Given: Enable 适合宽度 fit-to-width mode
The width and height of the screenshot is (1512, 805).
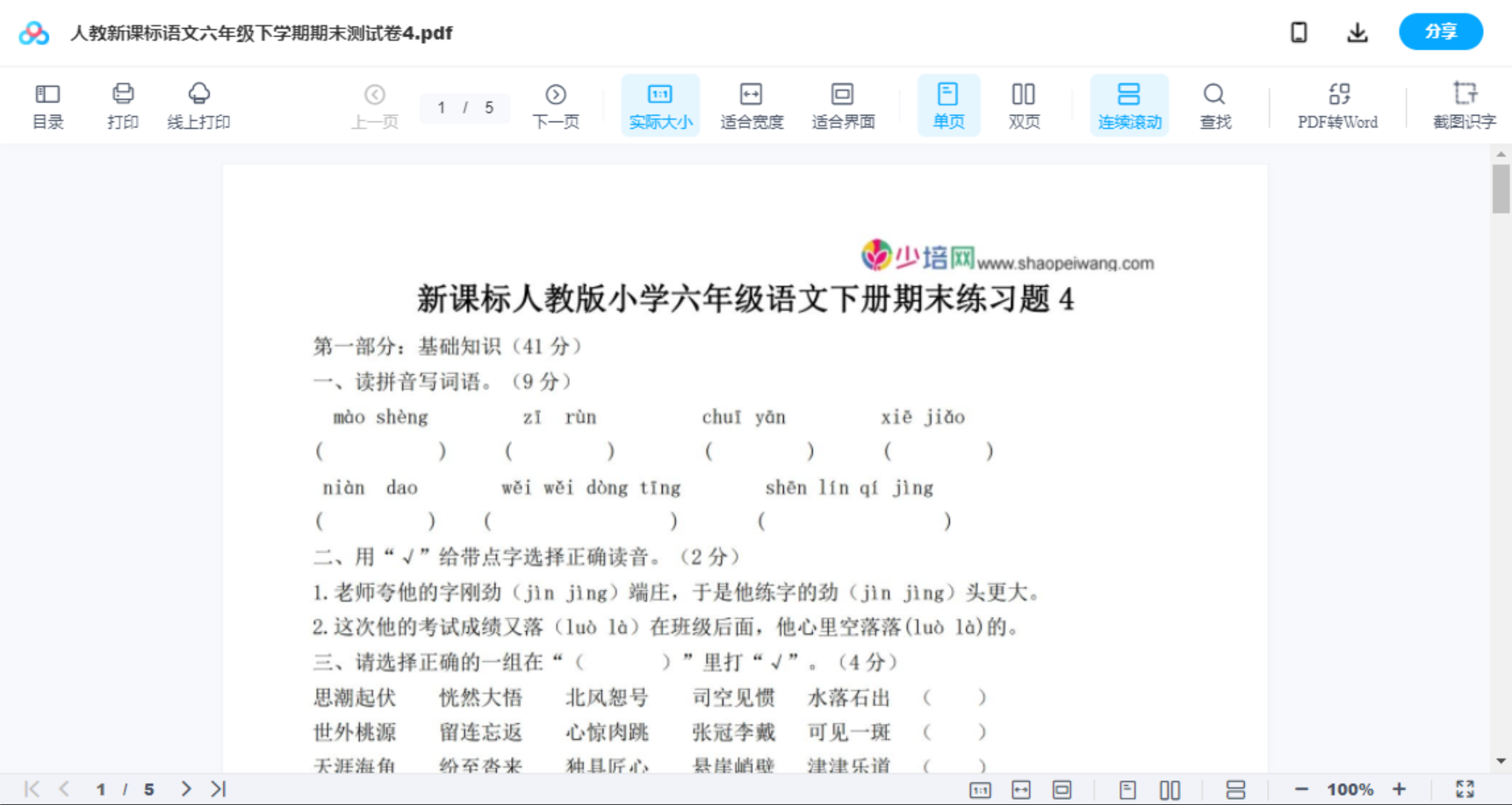Looking at the screenshot, I should pyautogui.click(x=752, y=104).
